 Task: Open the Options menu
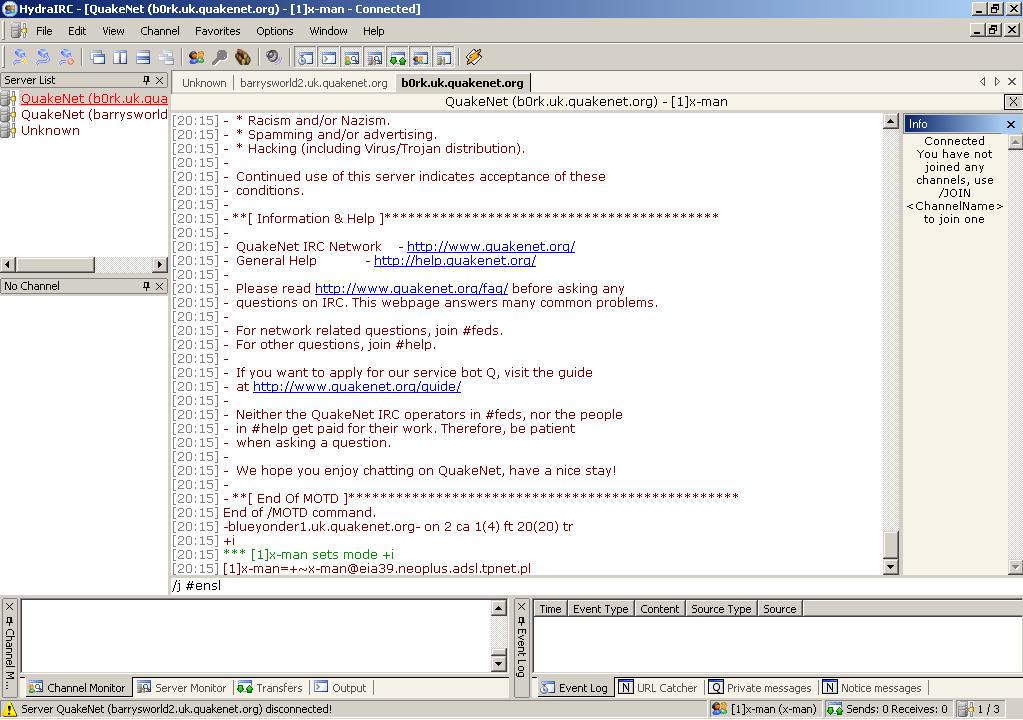275,31
